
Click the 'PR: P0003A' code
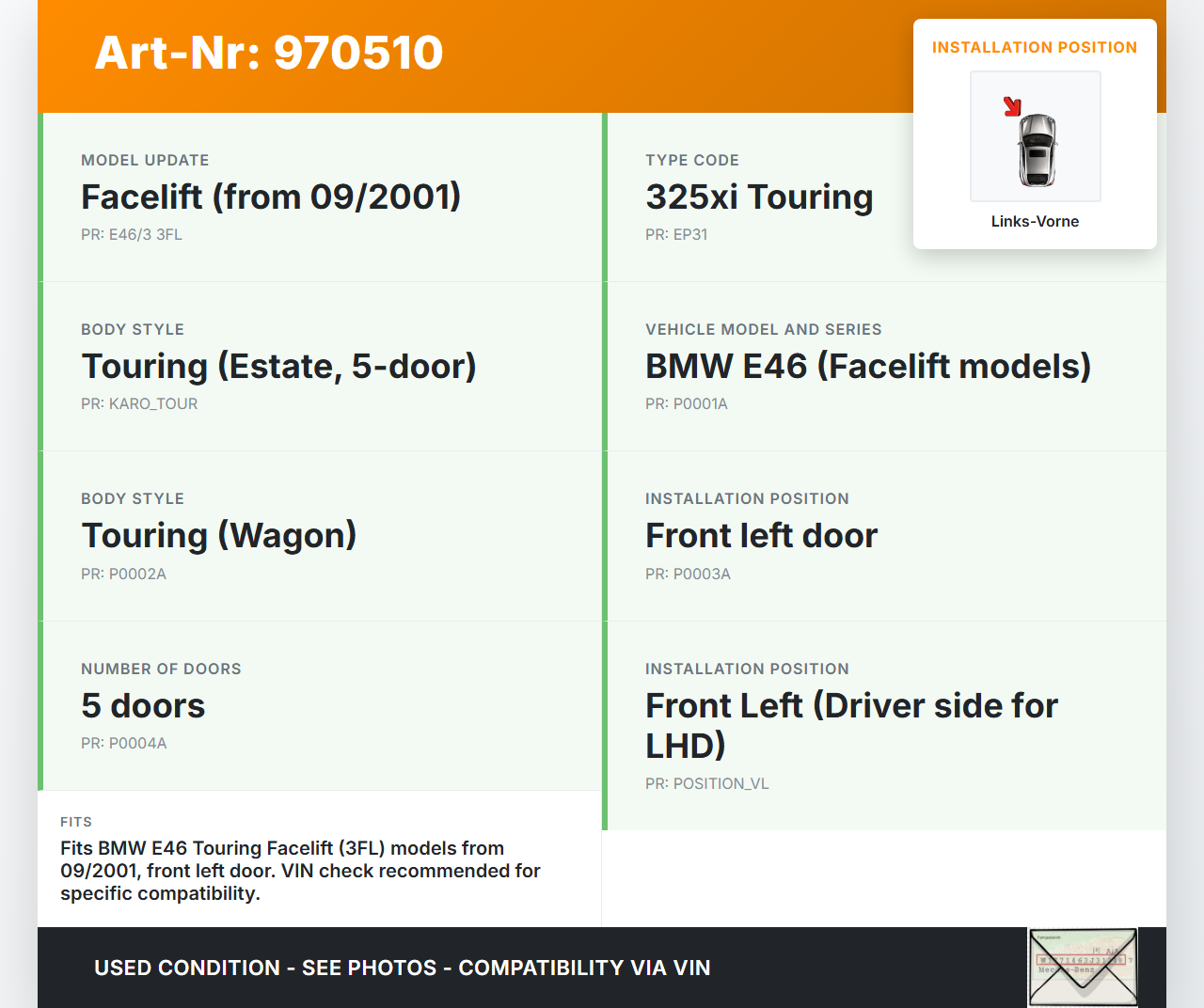point(688,574)
